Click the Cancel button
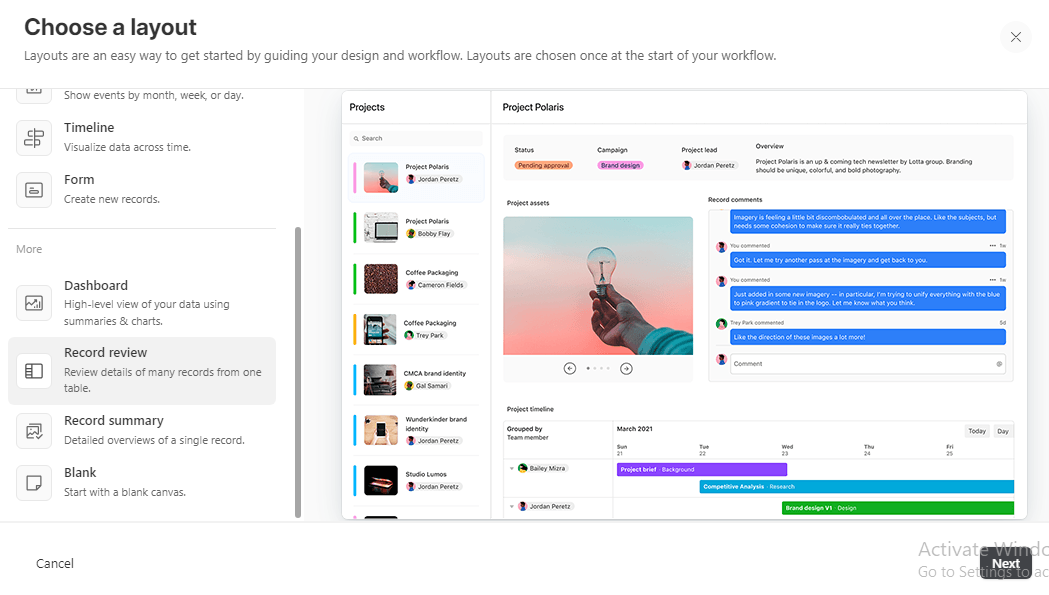This screenshot has width=1049, height=595. [x=54, y=563]
